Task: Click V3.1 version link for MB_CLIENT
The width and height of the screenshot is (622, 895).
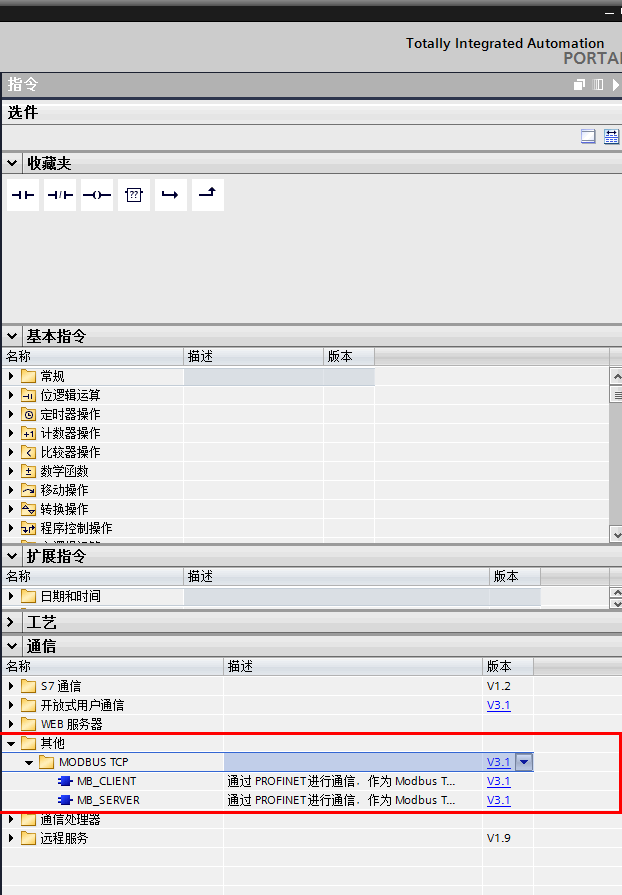Action: click(x=498, y=781)
